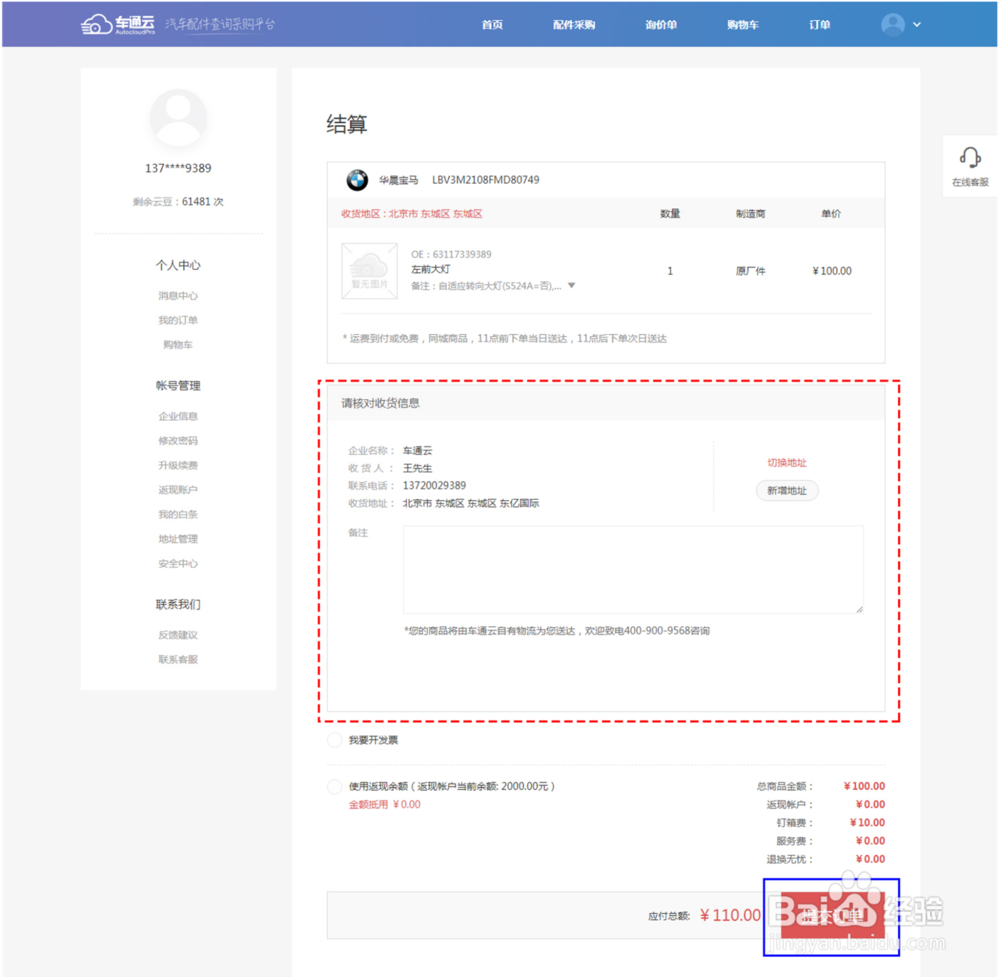
Task: Click the 金额抵用 ￥0.00 text
Action: [384, 805]
